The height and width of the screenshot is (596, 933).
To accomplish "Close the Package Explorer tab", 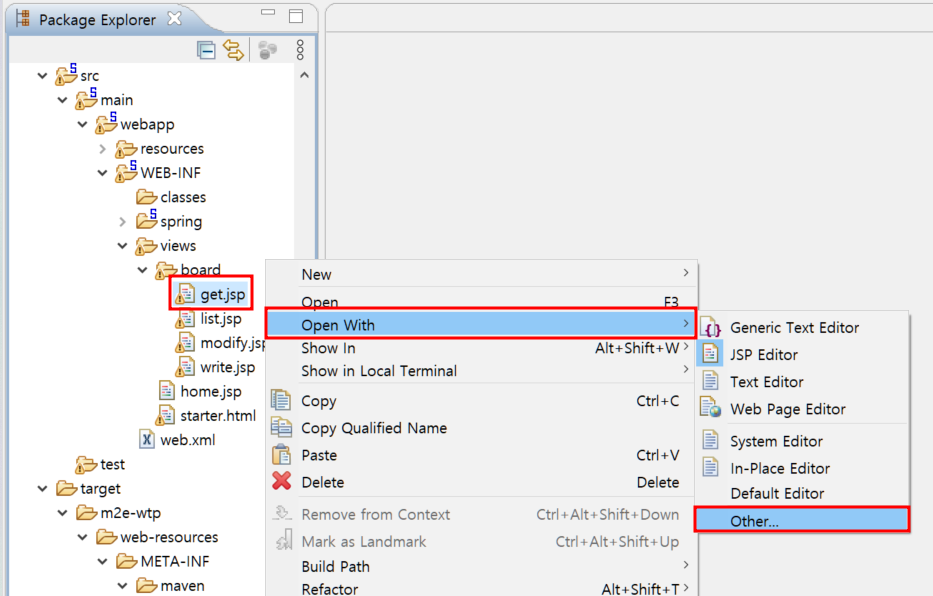I will (174, 18).
